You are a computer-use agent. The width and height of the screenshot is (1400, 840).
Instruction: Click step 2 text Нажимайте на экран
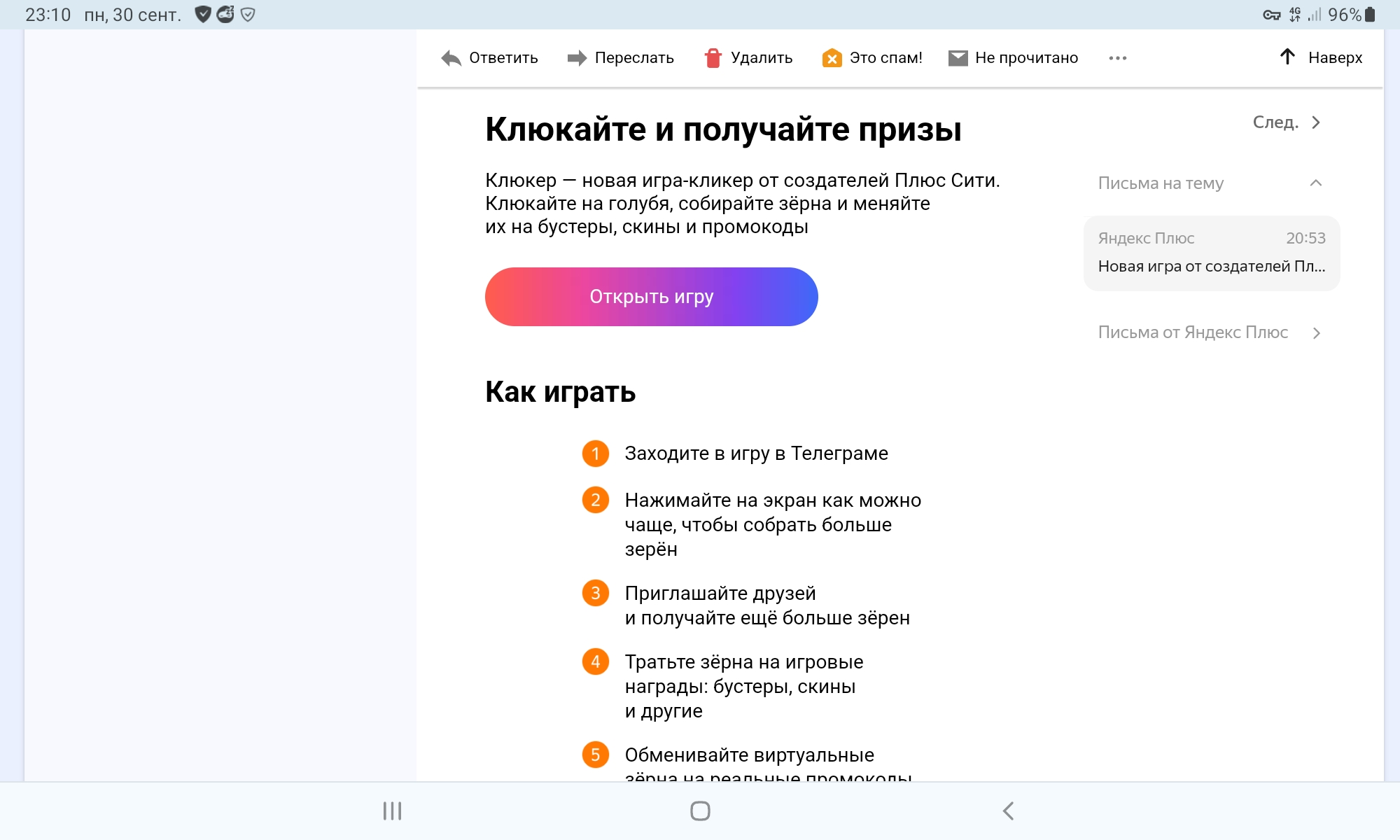coord(773,524)
